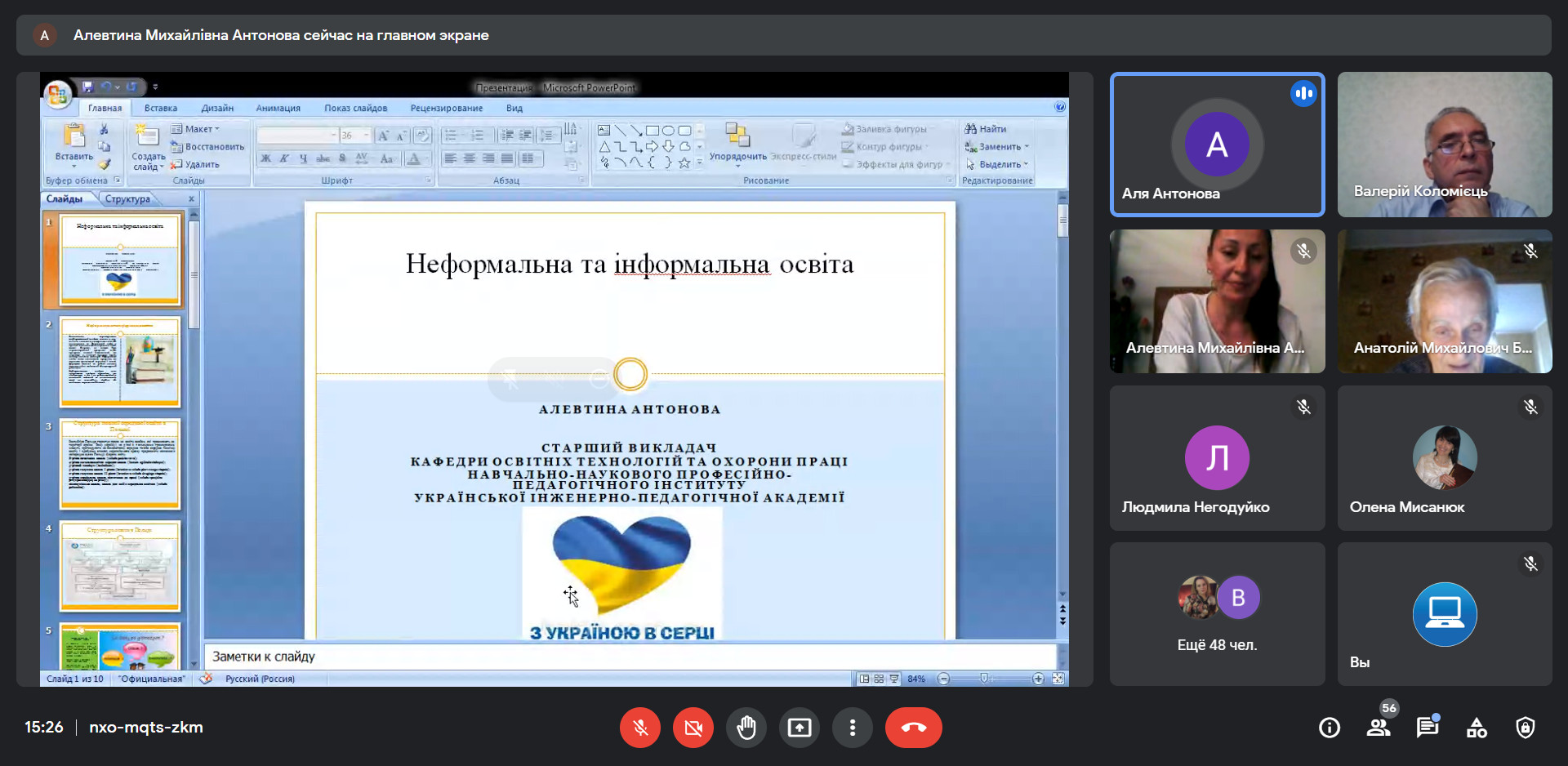Open the chat panel
Screen dimensions: 1568x766
1428,727
